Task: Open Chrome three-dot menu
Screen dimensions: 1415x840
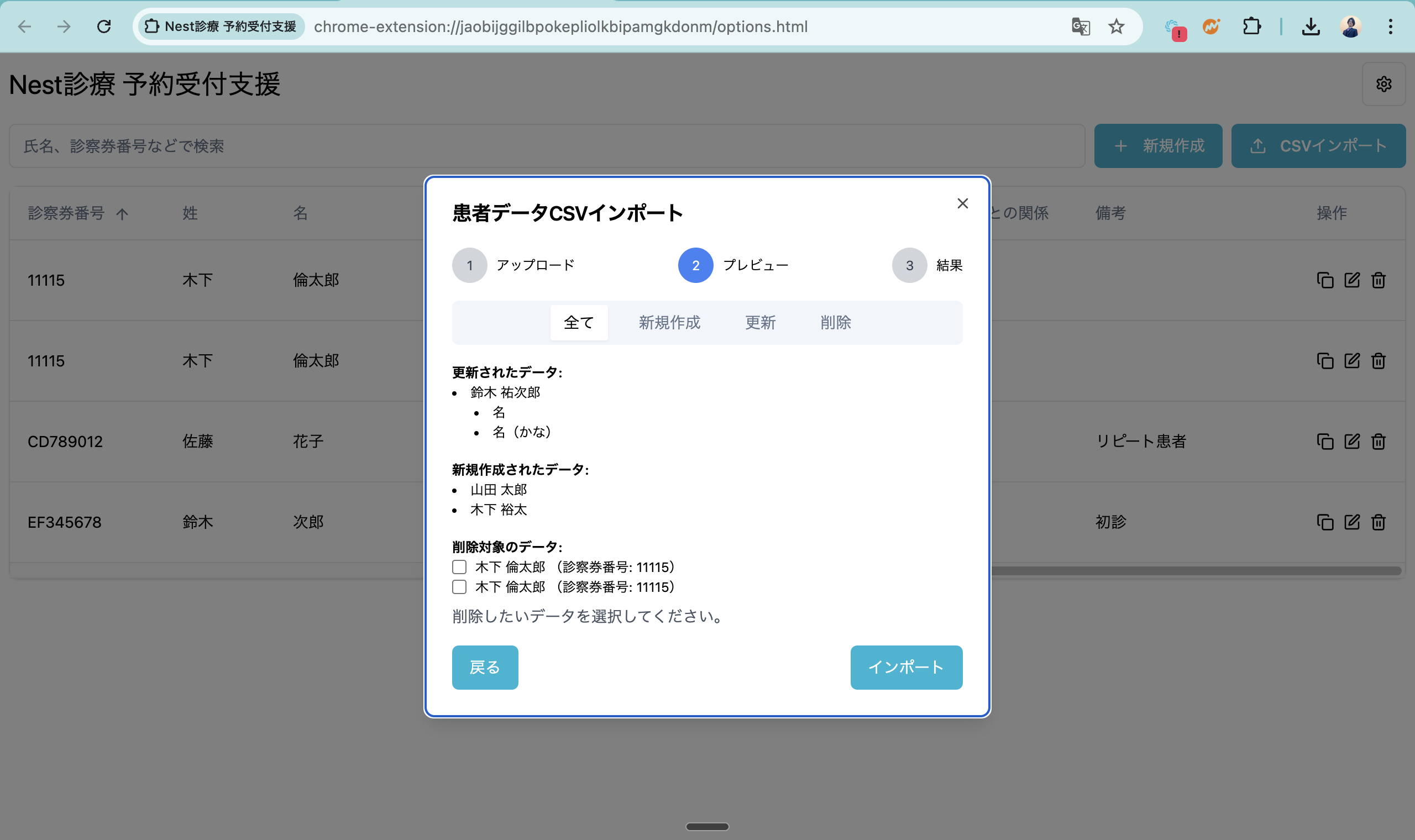Action: (x=1390, y=27)
